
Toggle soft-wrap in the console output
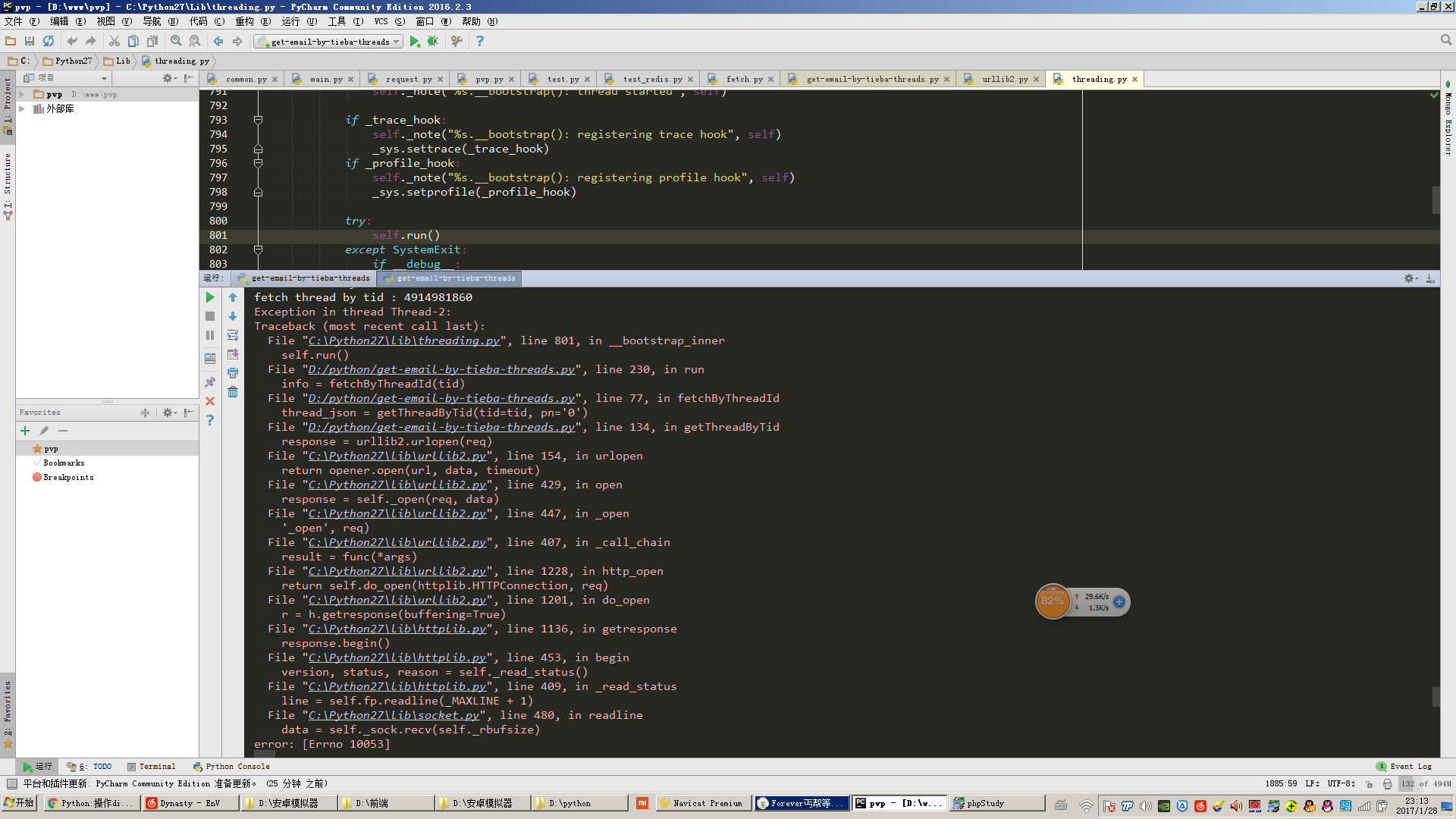pyautogui.click(x=233, y=335)
